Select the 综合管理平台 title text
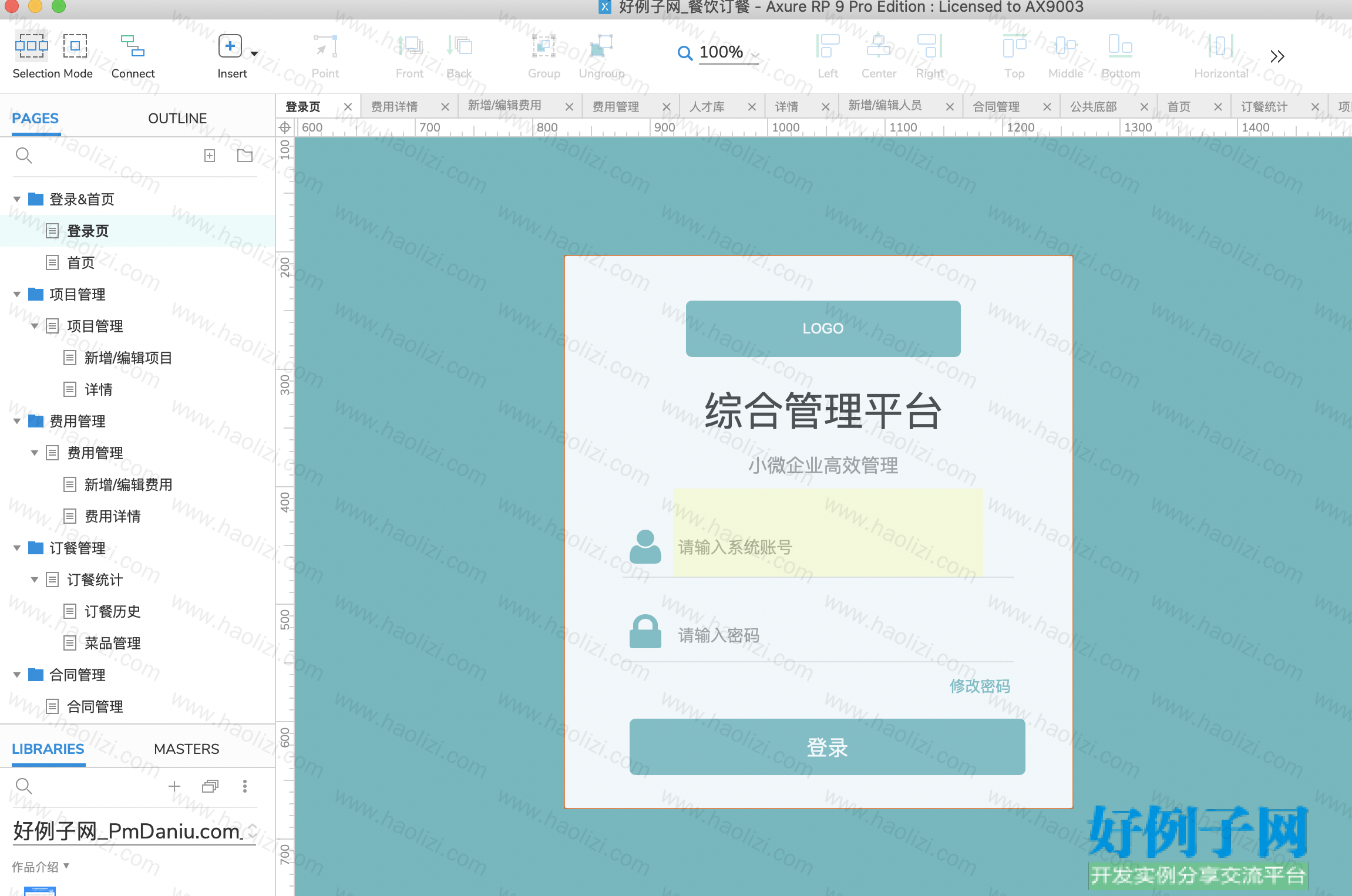The width and height of the screenshot is (1352, 896). coord(823,410)
